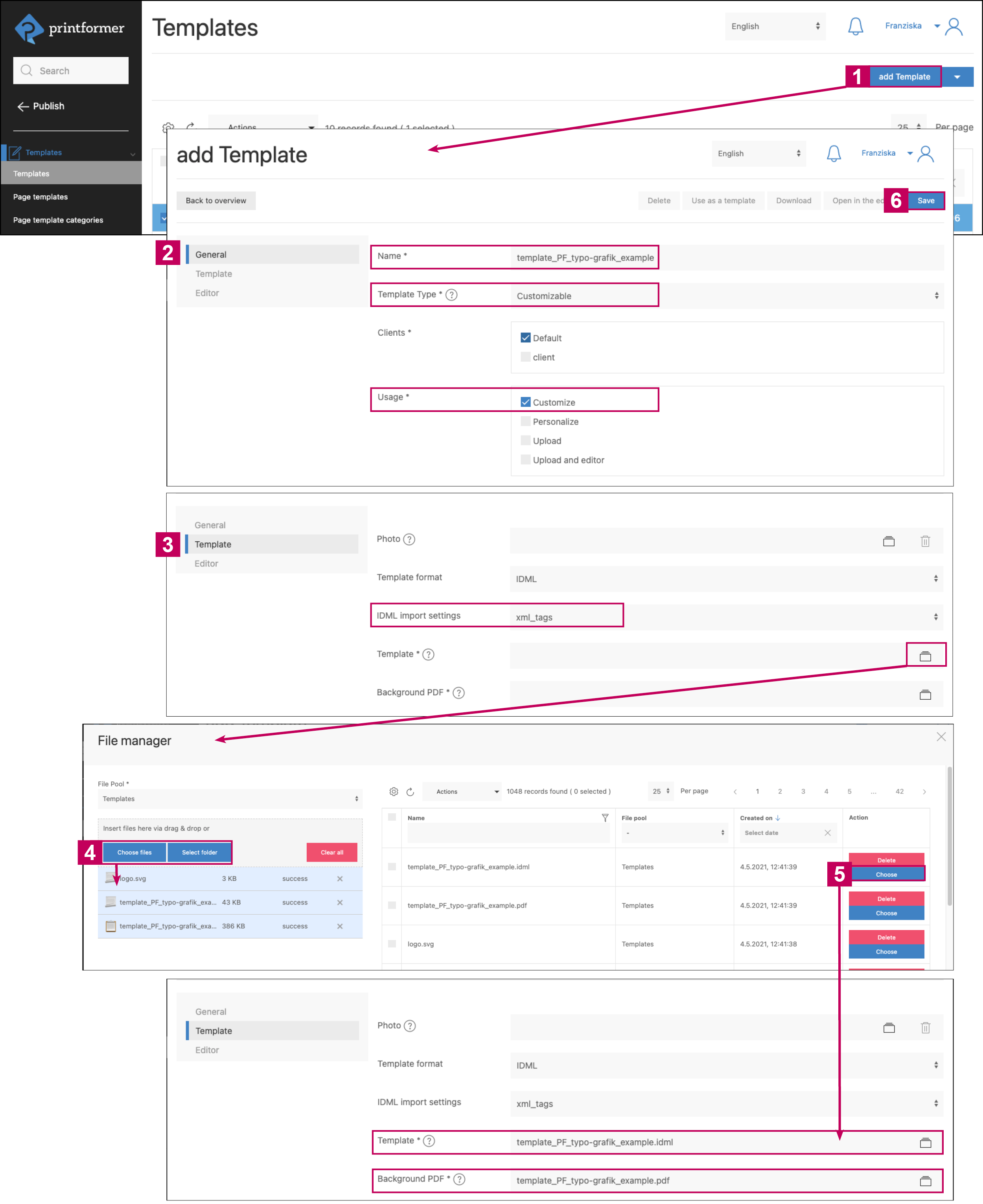Toggle the Default client checkbox
The height and width of the screenshot is (1204, 983).
pos(525,337)
